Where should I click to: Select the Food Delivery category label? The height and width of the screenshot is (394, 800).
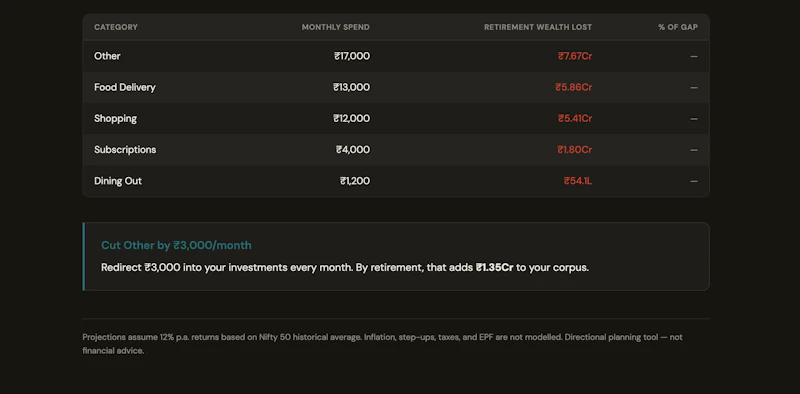click(124, 87)
